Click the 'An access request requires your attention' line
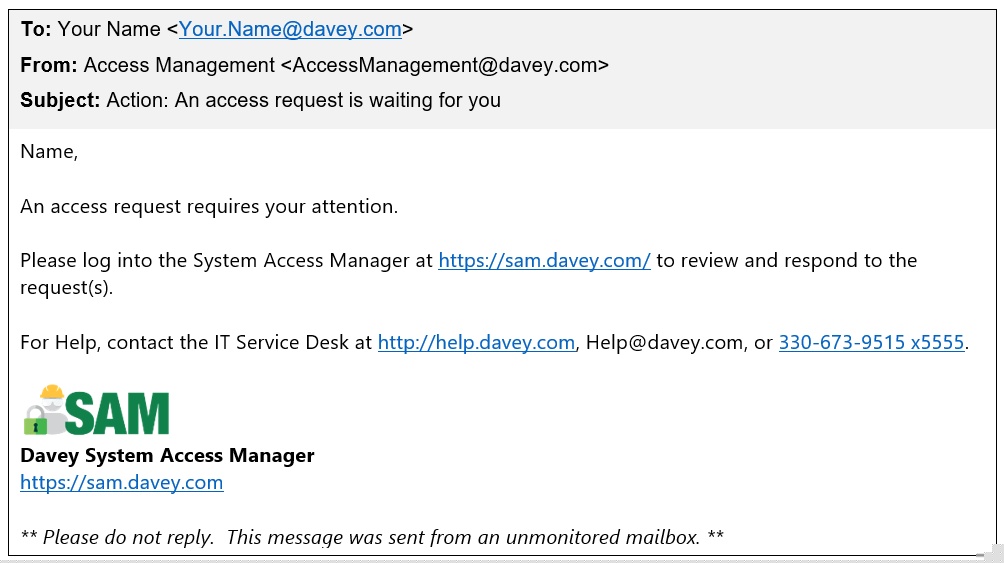Screen dimensions: 1004x563 tap(209, 206)
